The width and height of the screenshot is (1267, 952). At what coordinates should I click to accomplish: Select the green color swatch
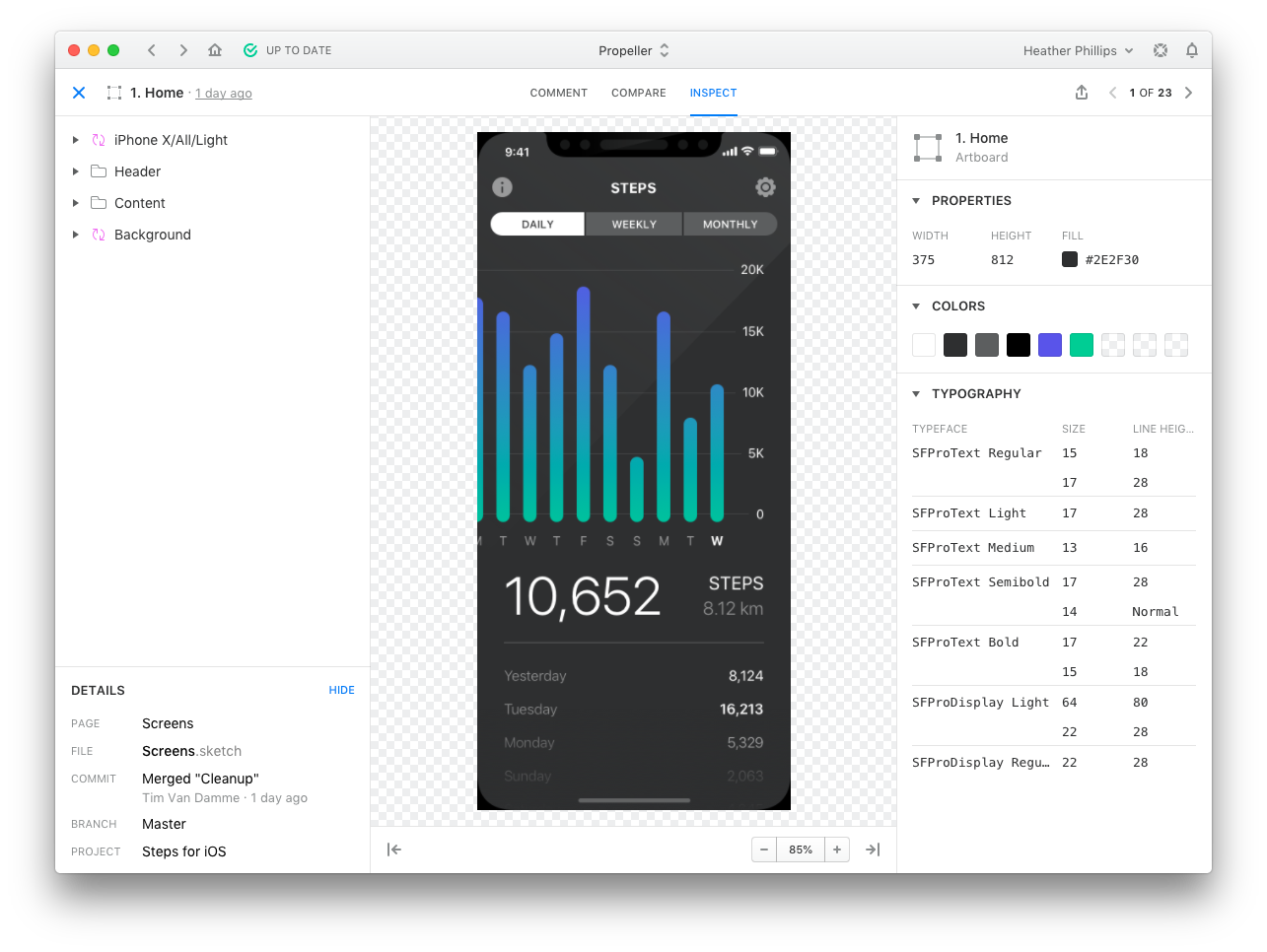[x=1082, y=345]
